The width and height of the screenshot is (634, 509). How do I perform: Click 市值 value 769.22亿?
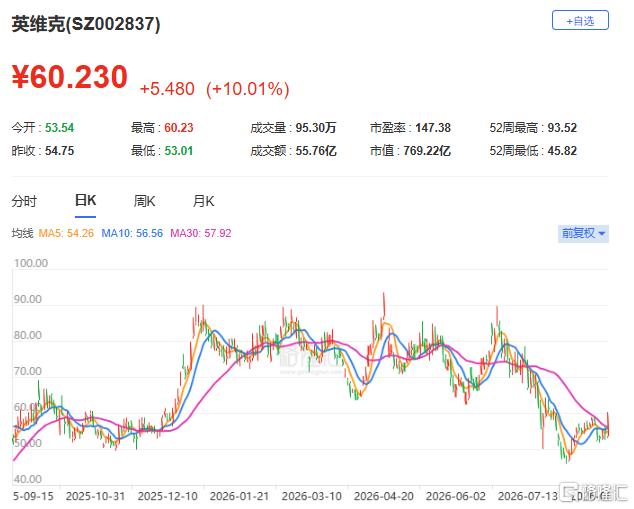point(427,151)
